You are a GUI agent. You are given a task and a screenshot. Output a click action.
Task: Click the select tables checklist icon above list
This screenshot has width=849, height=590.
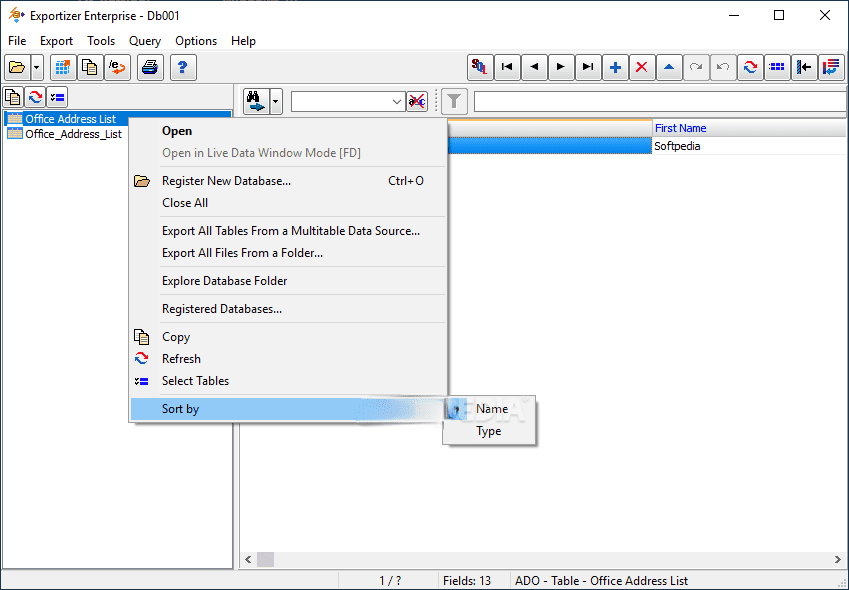tap(57, 97)
